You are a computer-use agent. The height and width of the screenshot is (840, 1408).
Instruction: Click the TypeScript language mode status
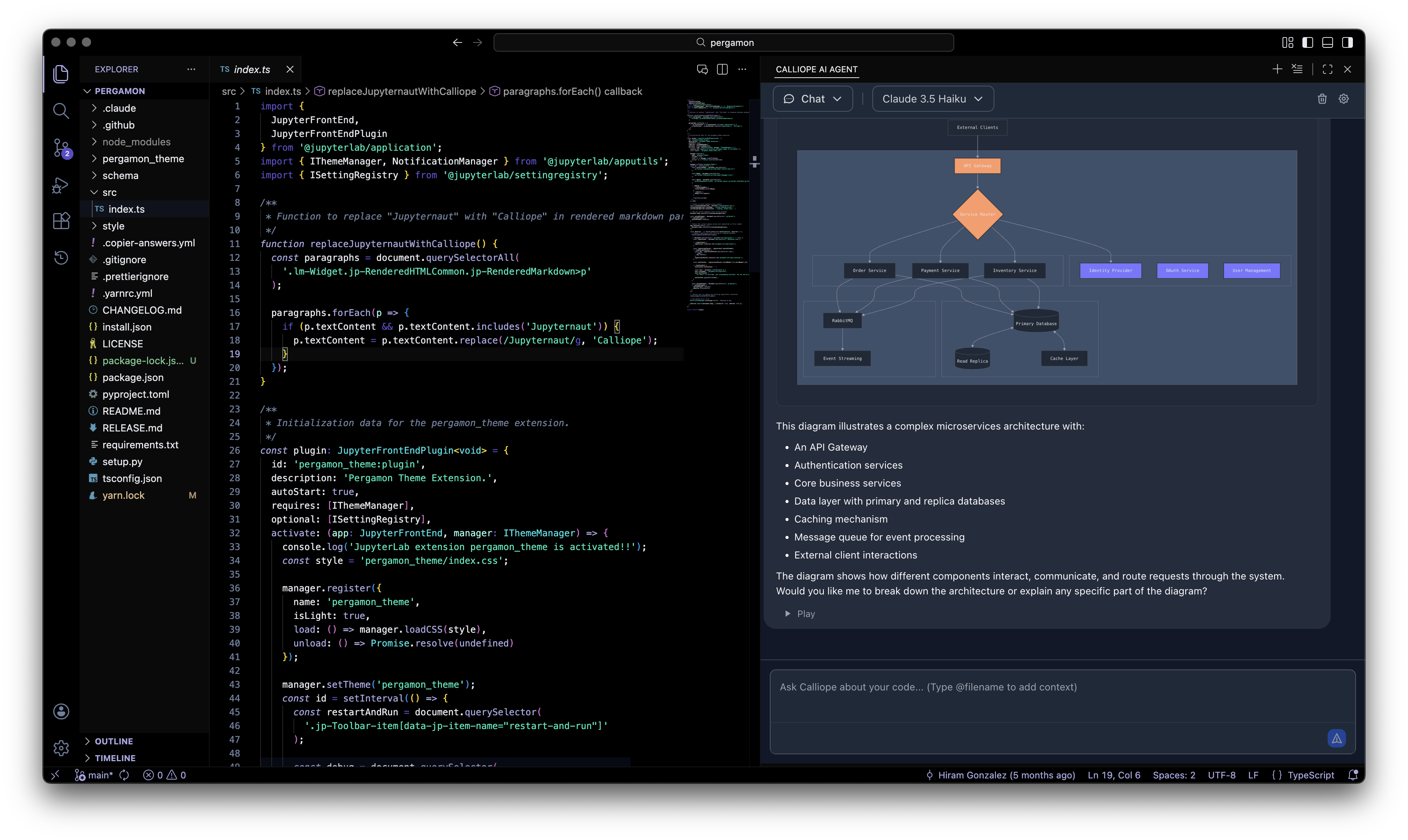point(1310,775)
